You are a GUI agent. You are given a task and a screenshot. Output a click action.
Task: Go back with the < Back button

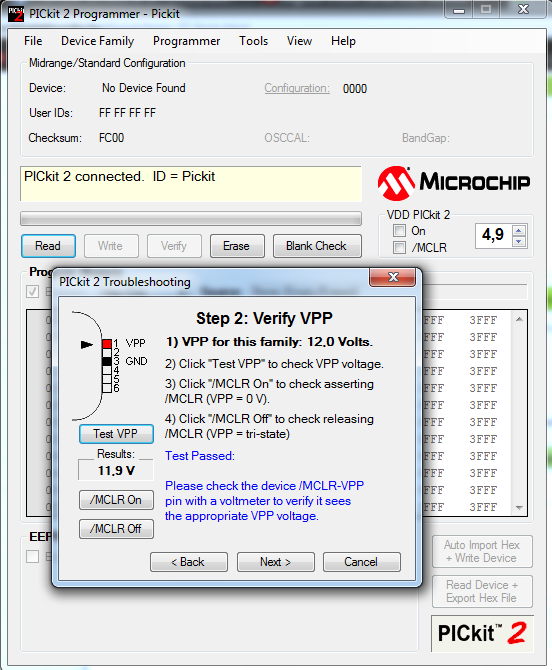[x=188, y=562]
